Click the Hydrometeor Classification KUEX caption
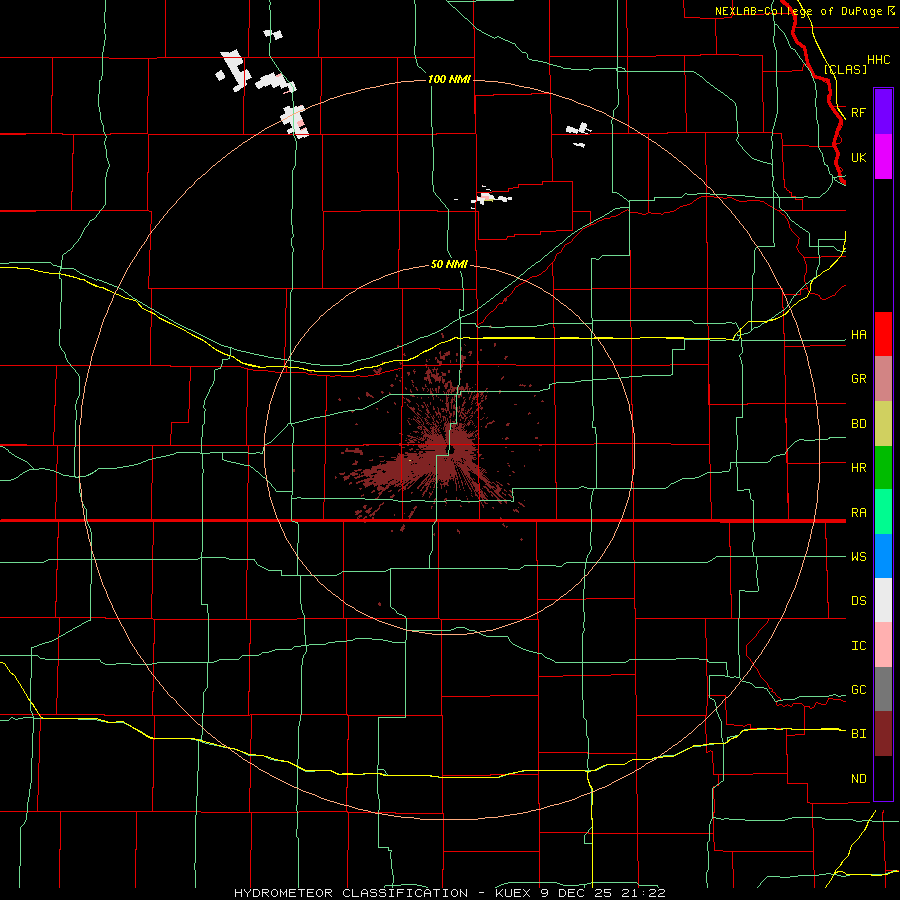This screenshot has height=900, width=900. [450, 893]
